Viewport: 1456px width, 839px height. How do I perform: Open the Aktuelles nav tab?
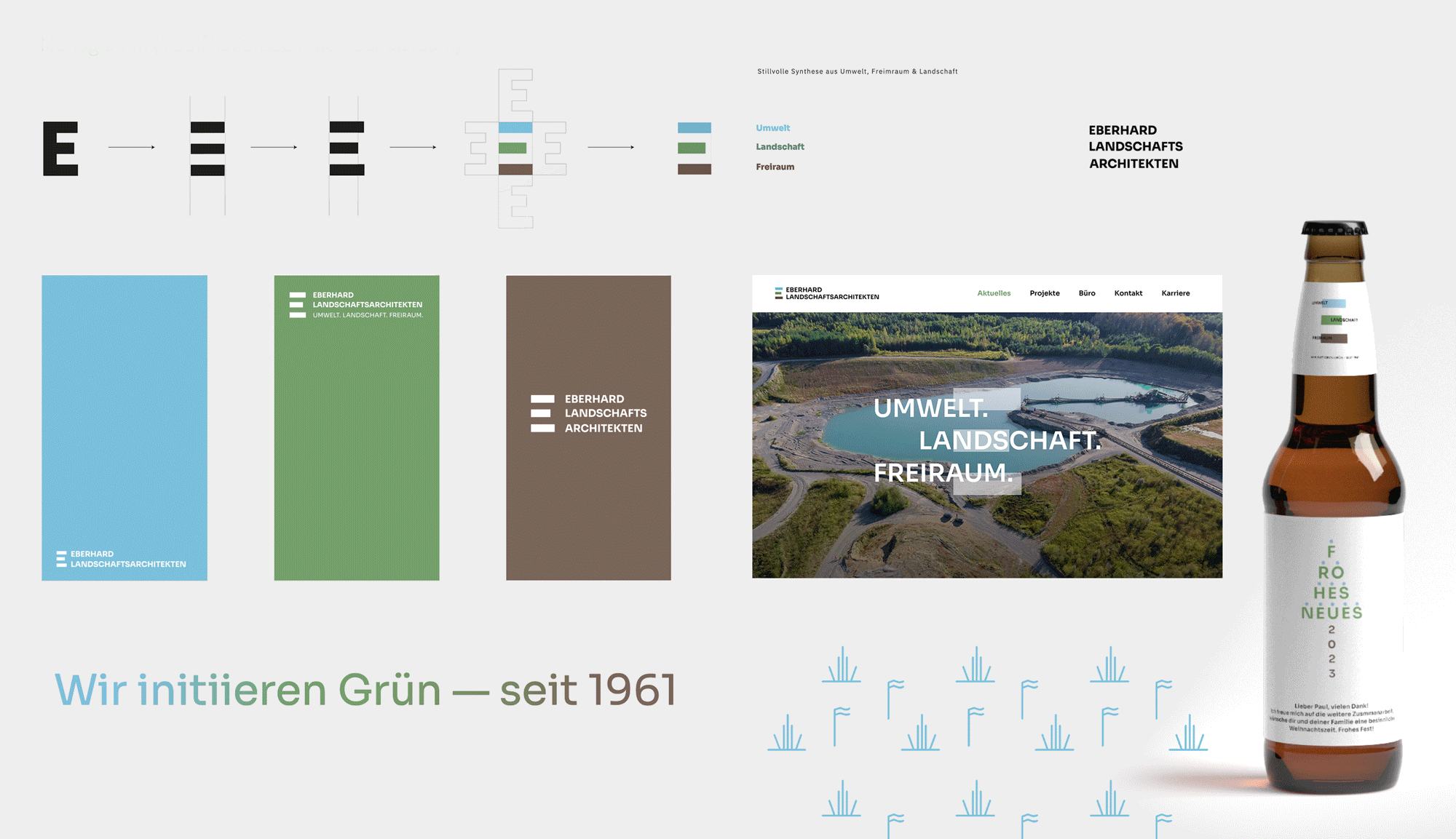click(x=994, y=293)
